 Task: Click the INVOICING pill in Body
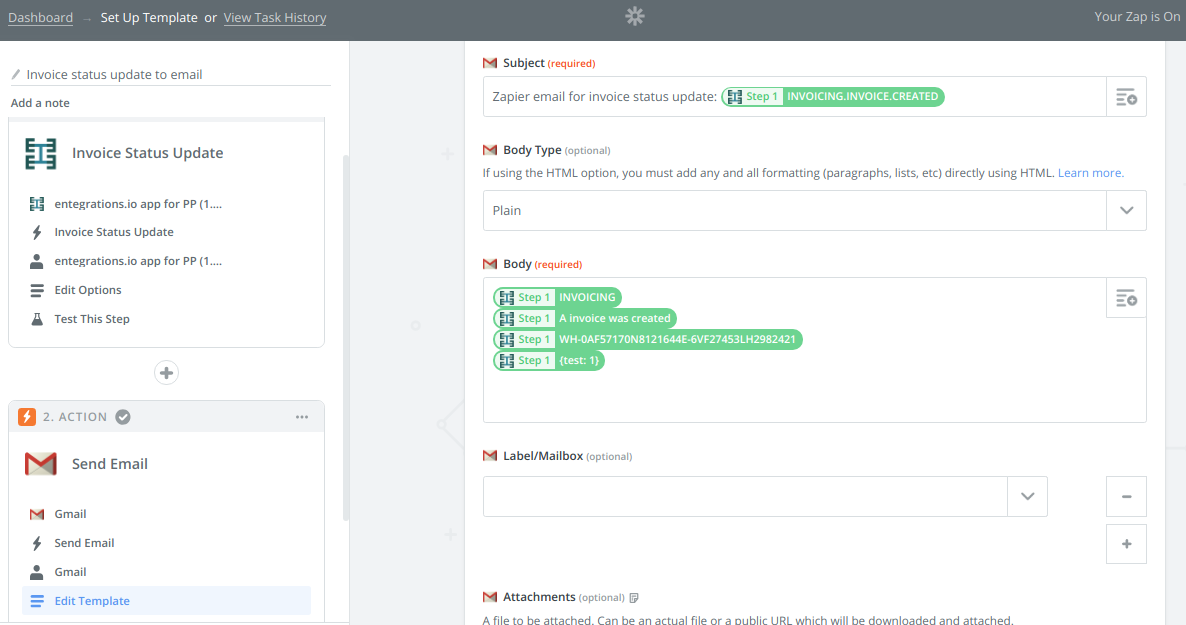coord(557,297)
